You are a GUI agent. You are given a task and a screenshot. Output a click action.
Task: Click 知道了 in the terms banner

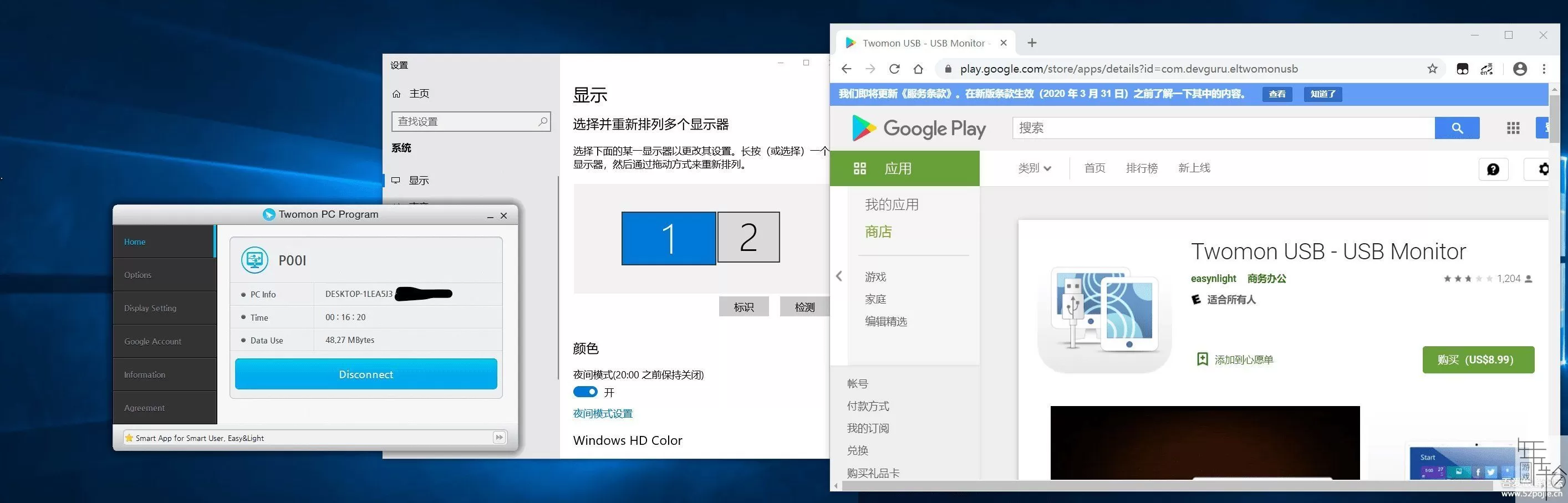pos(1323,94)
